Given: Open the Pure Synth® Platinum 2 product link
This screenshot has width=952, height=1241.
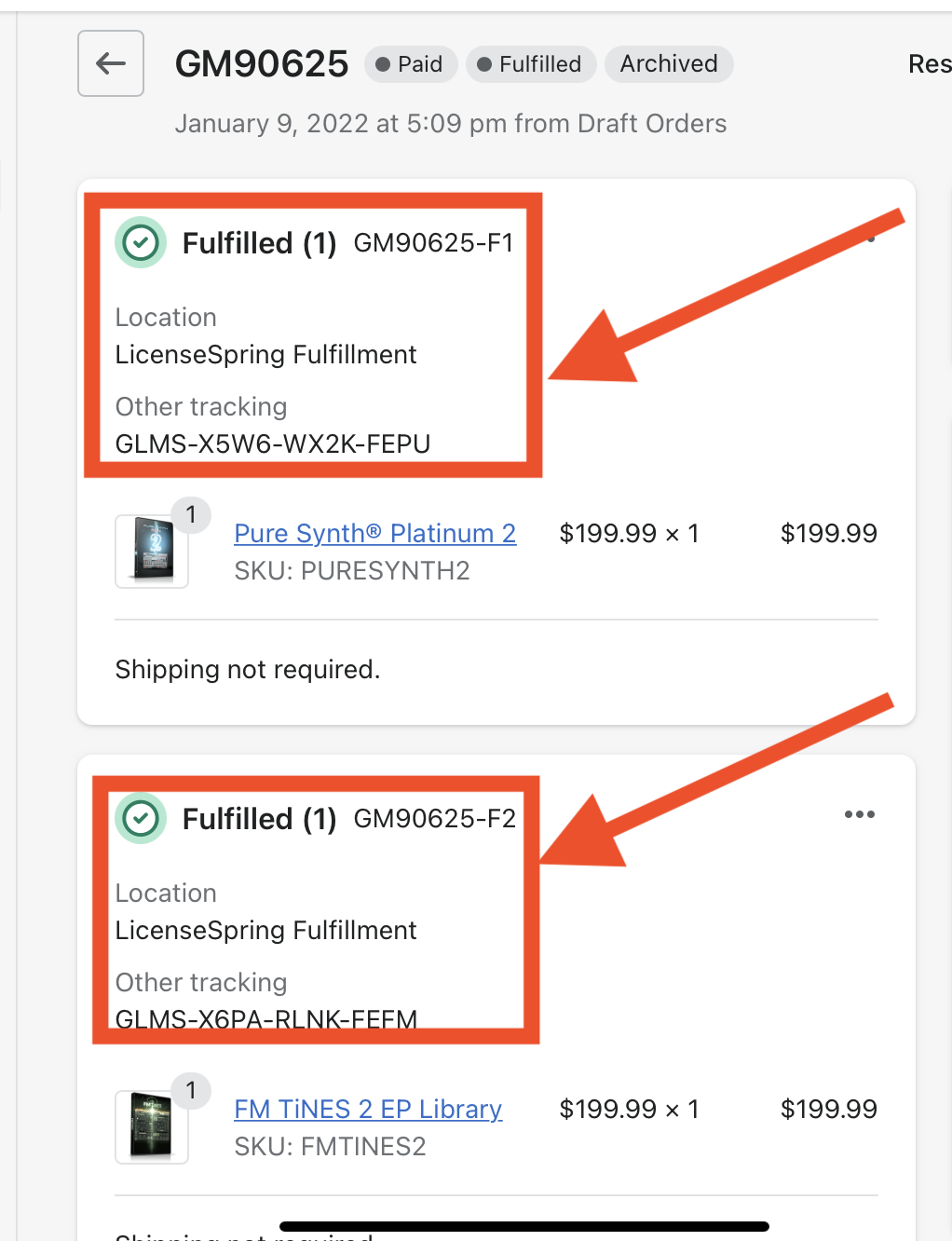Looking at the screenshot, I should click(374, 533).
